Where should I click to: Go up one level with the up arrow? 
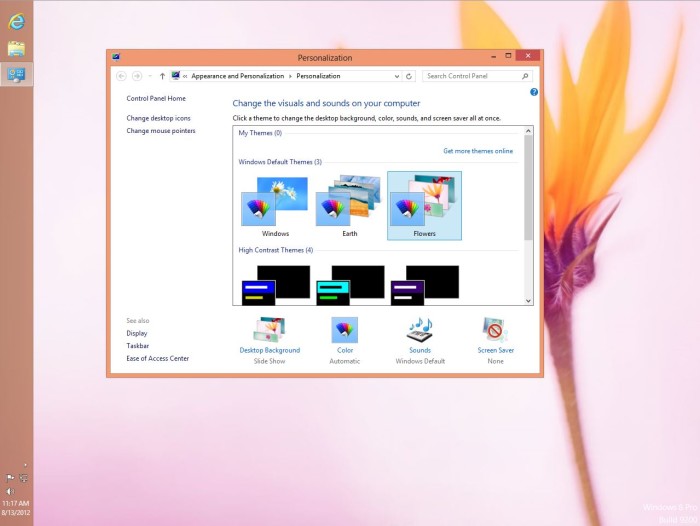pos(162,76)
